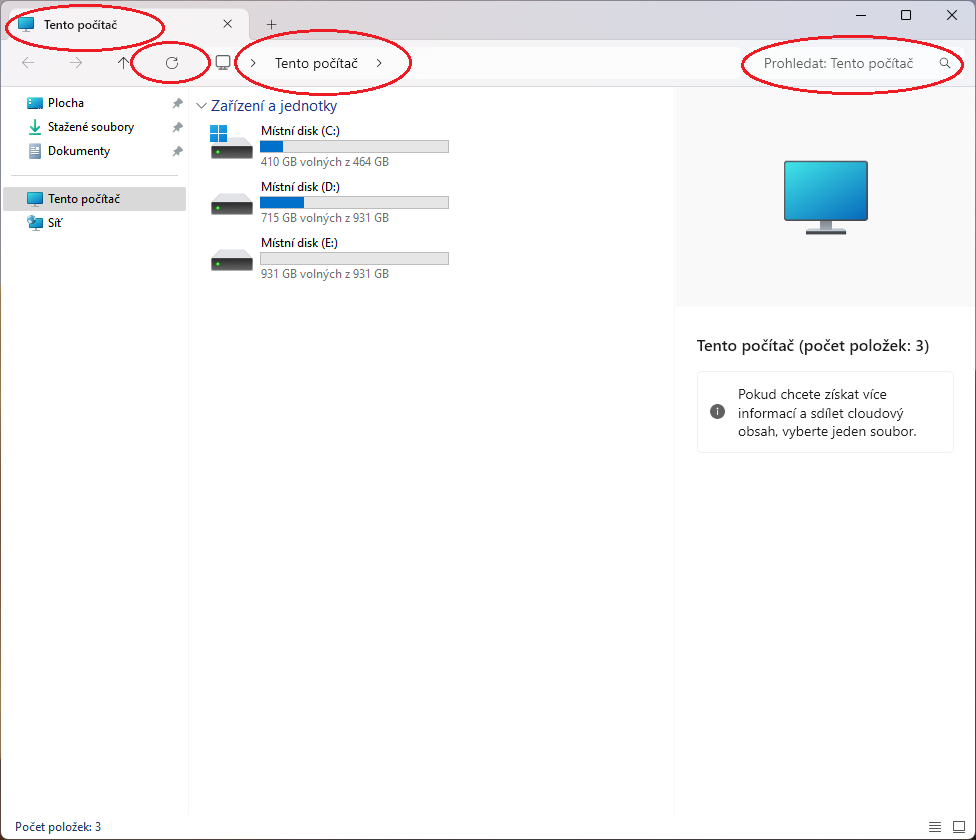The image size is (976, 840).
Task: Close the File Explorer window
Action: 952,15
